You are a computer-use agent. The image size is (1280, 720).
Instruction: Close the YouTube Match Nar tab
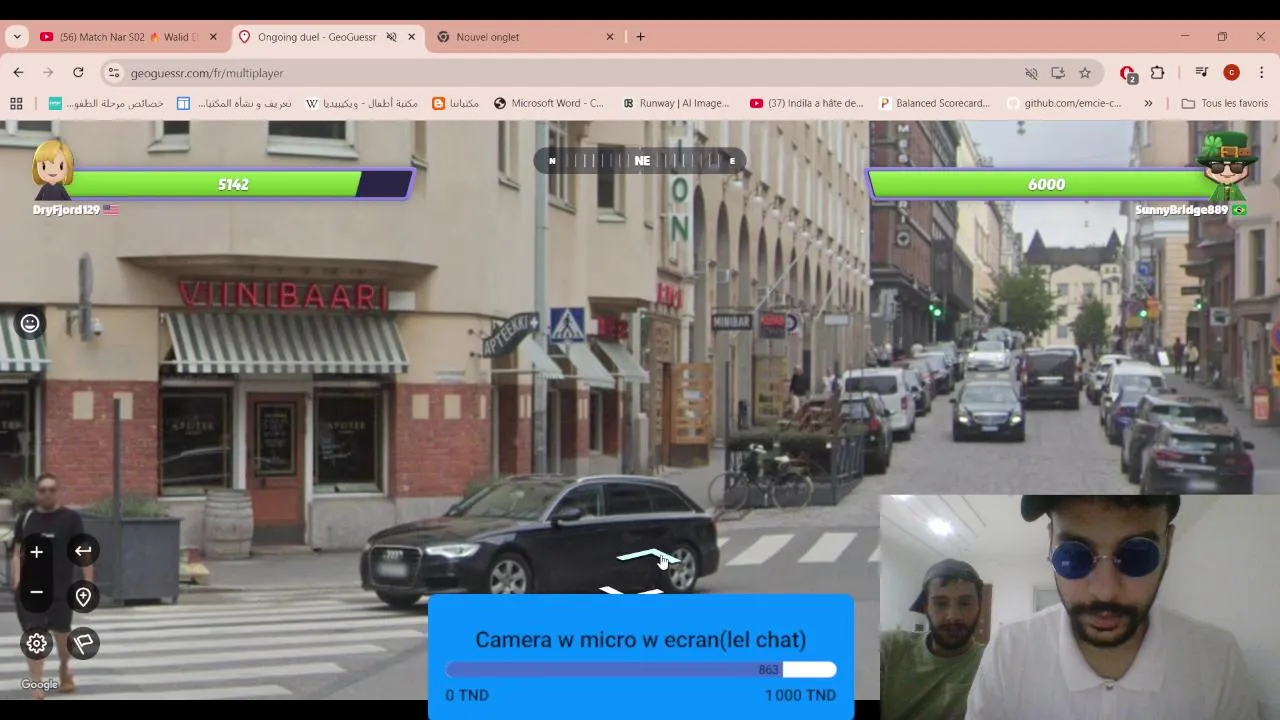pyautogui.click(x=213, y=37)
